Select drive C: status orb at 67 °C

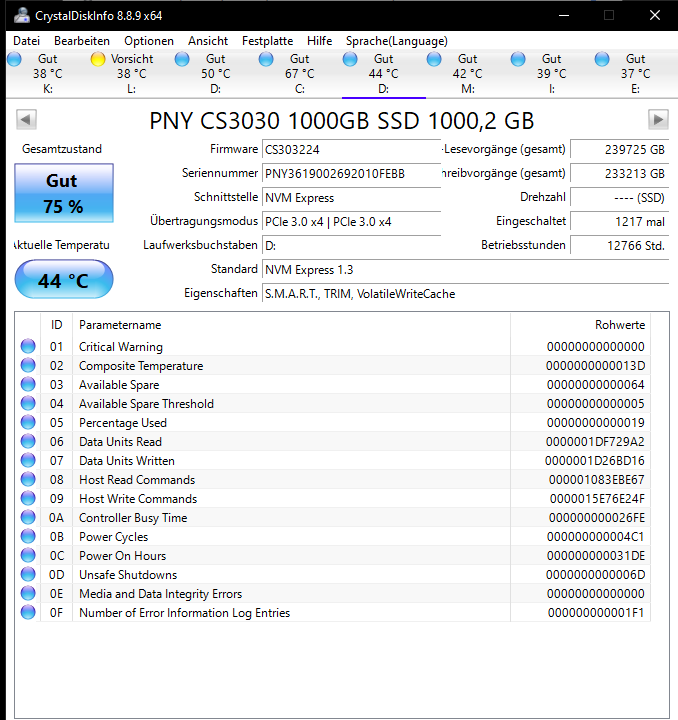266,59
